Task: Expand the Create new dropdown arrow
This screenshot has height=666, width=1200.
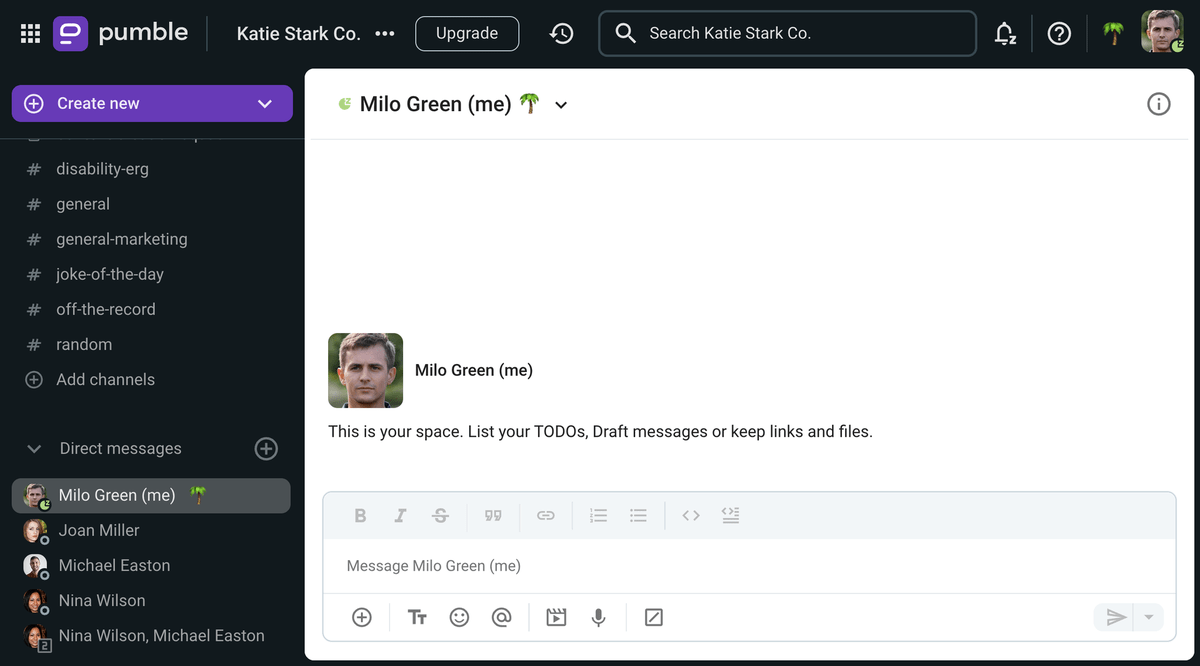Action: [x=265, y=104]
